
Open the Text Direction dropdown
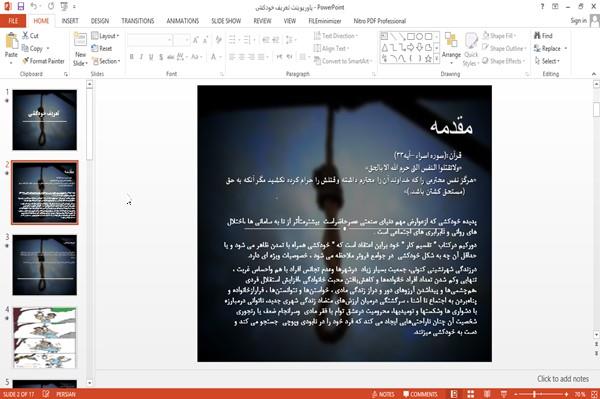pyautogui.click(x=336, y=36)
